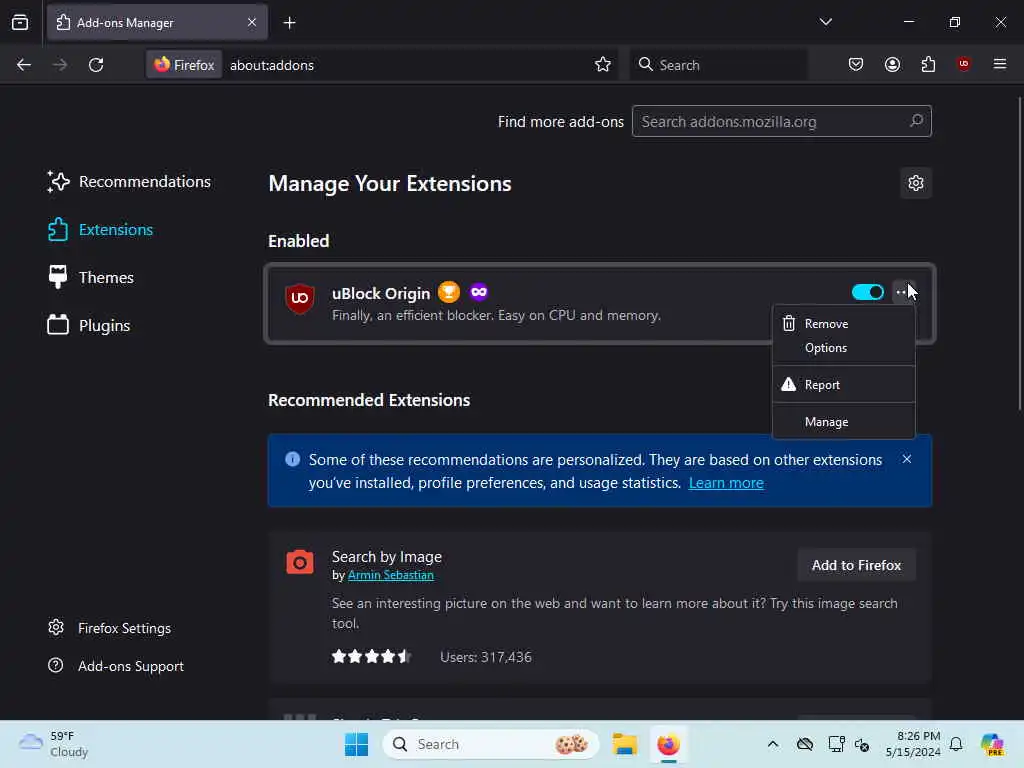Open the Recommendations section
Image resolution: width=1024 pixels, height=768 pixels.
pos(129,182)
